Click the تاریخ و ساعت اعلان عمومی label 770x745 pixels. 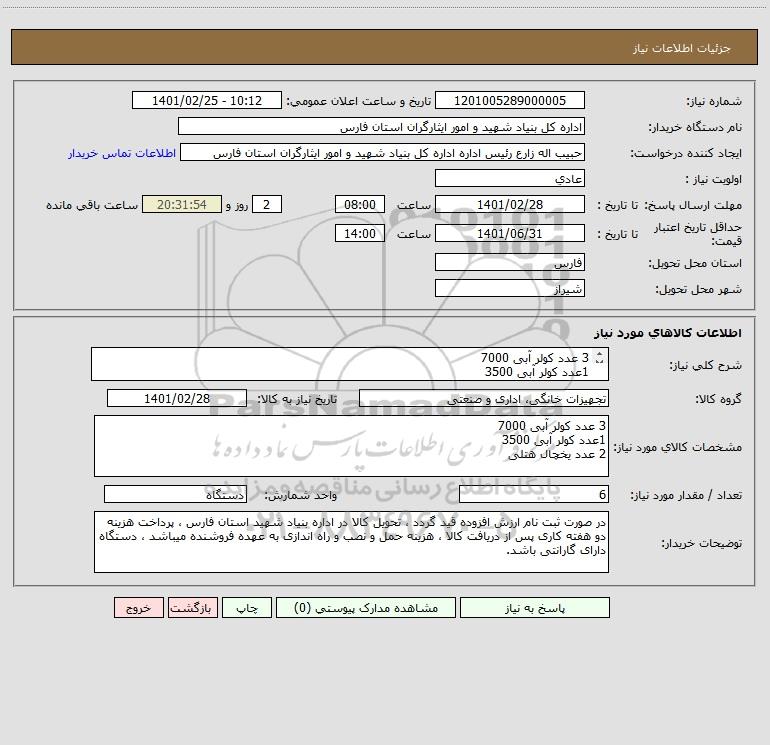[x=359, y=101]
